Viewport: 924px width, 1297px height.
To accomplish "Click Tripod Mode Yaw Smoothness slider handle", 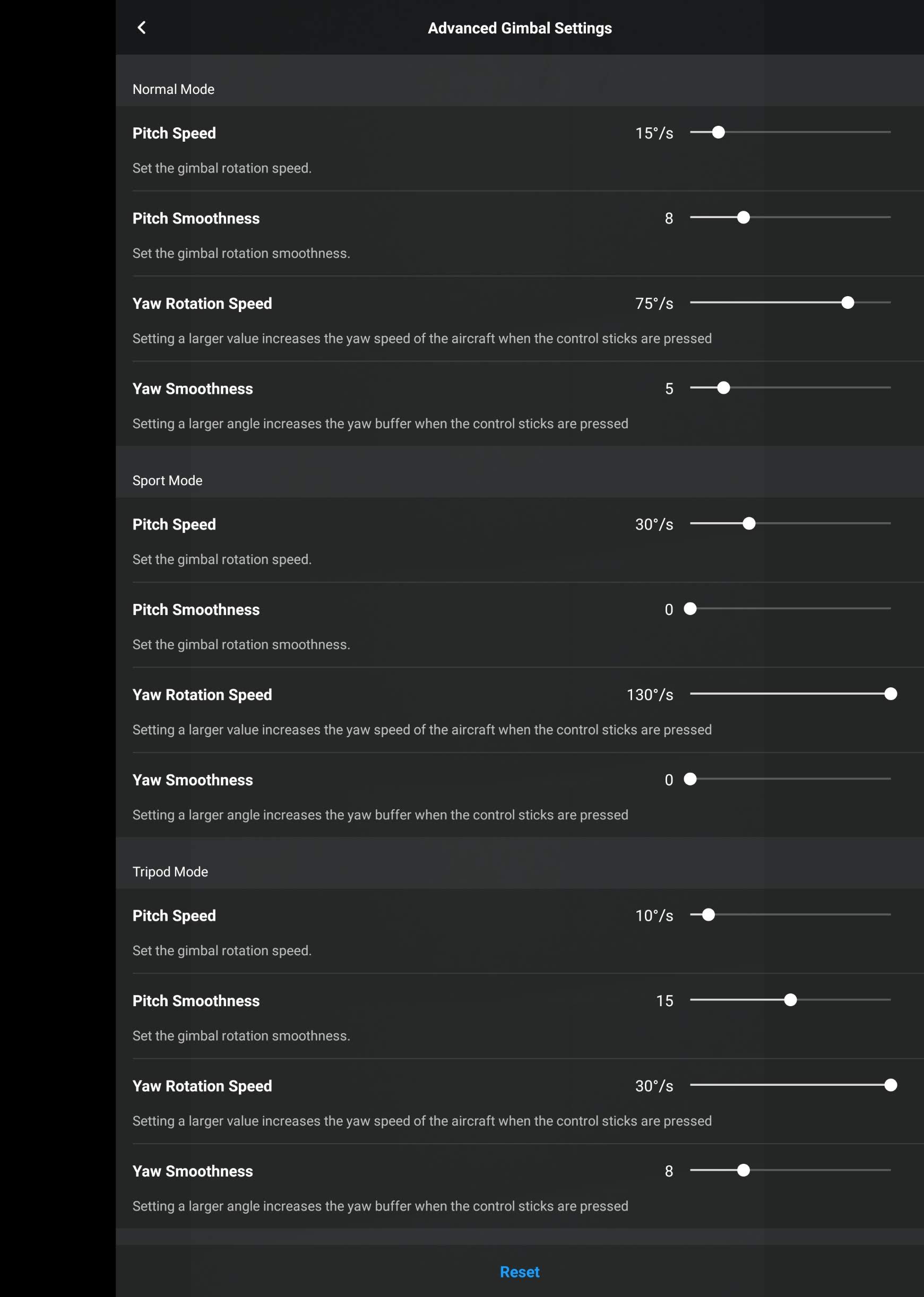I will pos(743,1171).
